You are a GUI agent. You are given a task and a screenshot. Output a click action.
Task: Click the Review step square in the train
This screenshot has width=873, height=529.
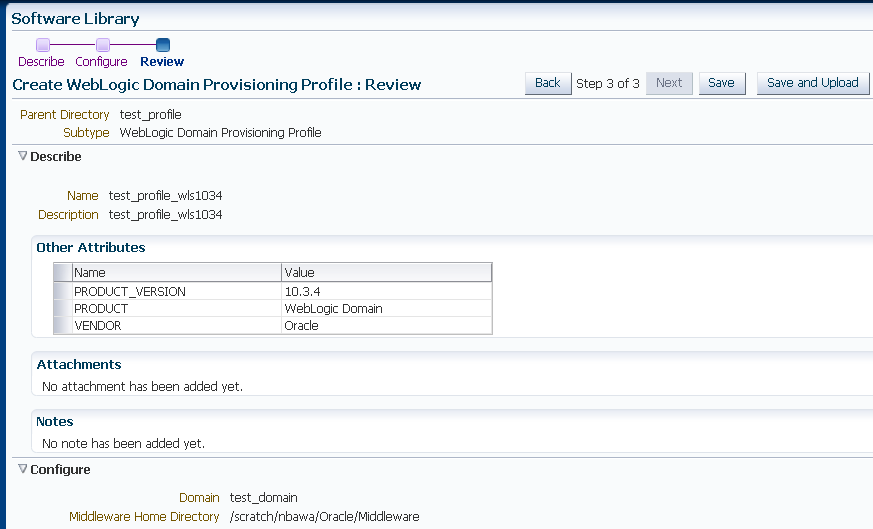pos(163,45)
